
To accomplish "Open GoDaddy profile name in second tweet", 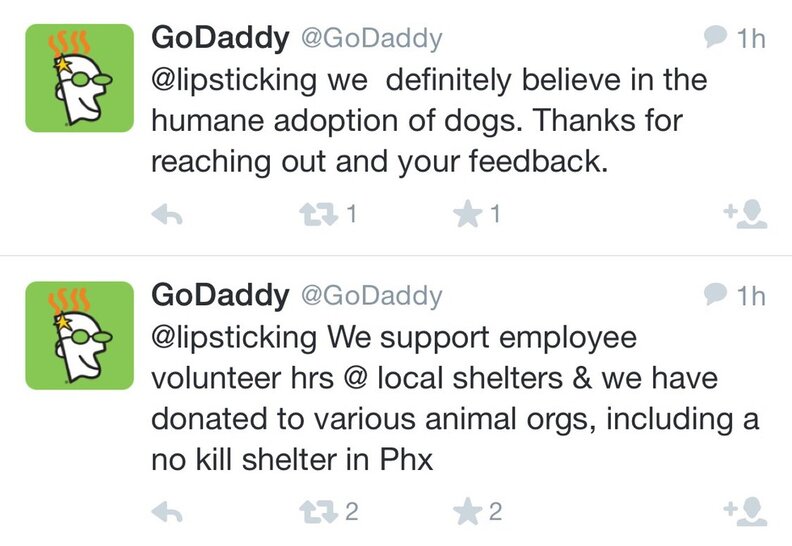I will click(218, 296).
